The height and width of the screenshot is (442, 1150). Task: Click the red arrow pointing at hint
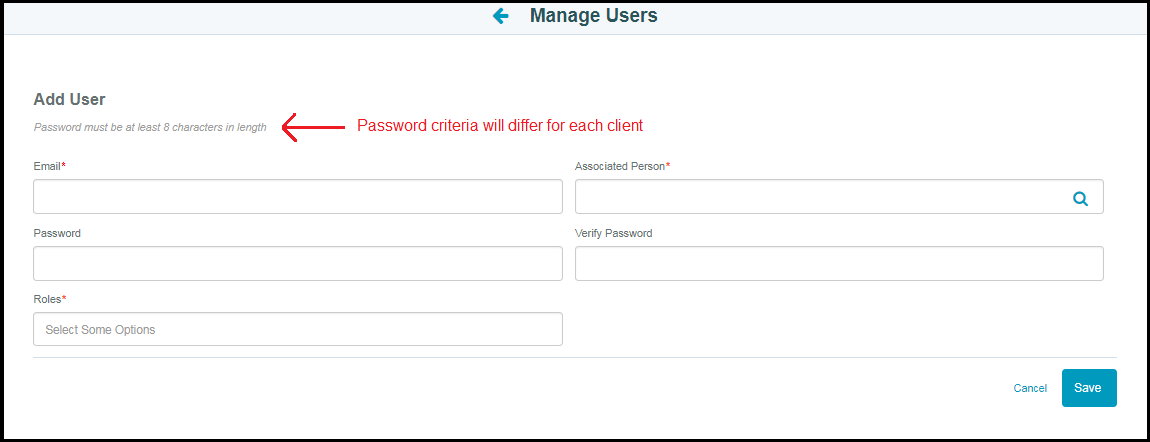click(314, 128)
